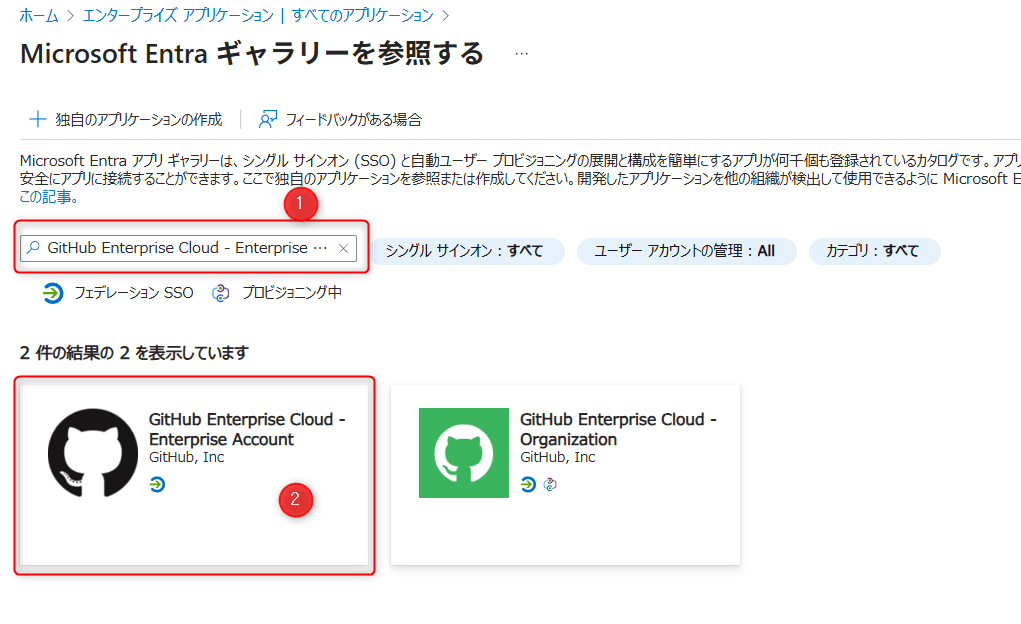Open エンタープライズ アプリケーション breadcrumb link
Screen dimensions: 1021x624
178,15
